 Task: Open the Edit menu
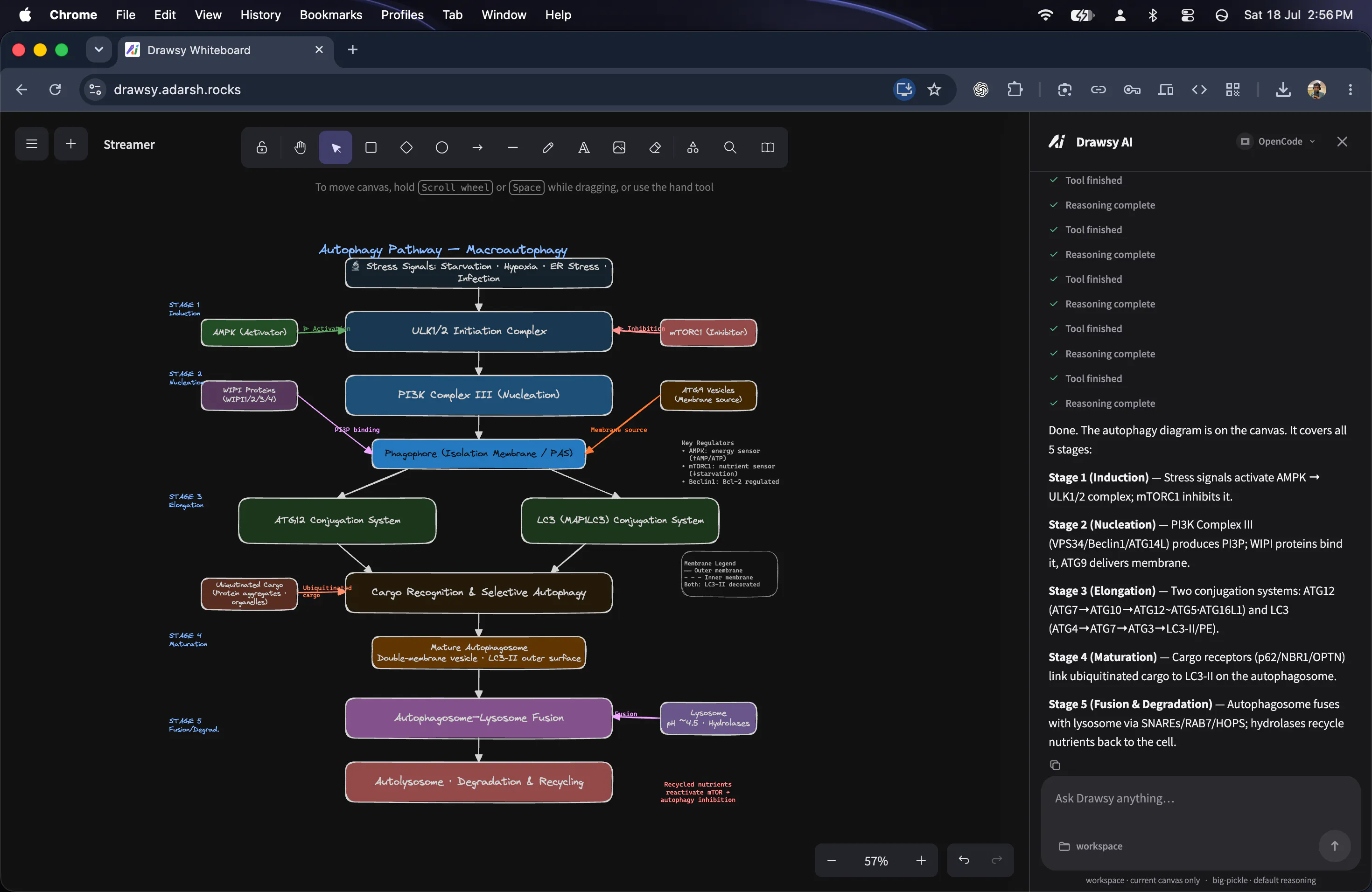click(164, 15)
